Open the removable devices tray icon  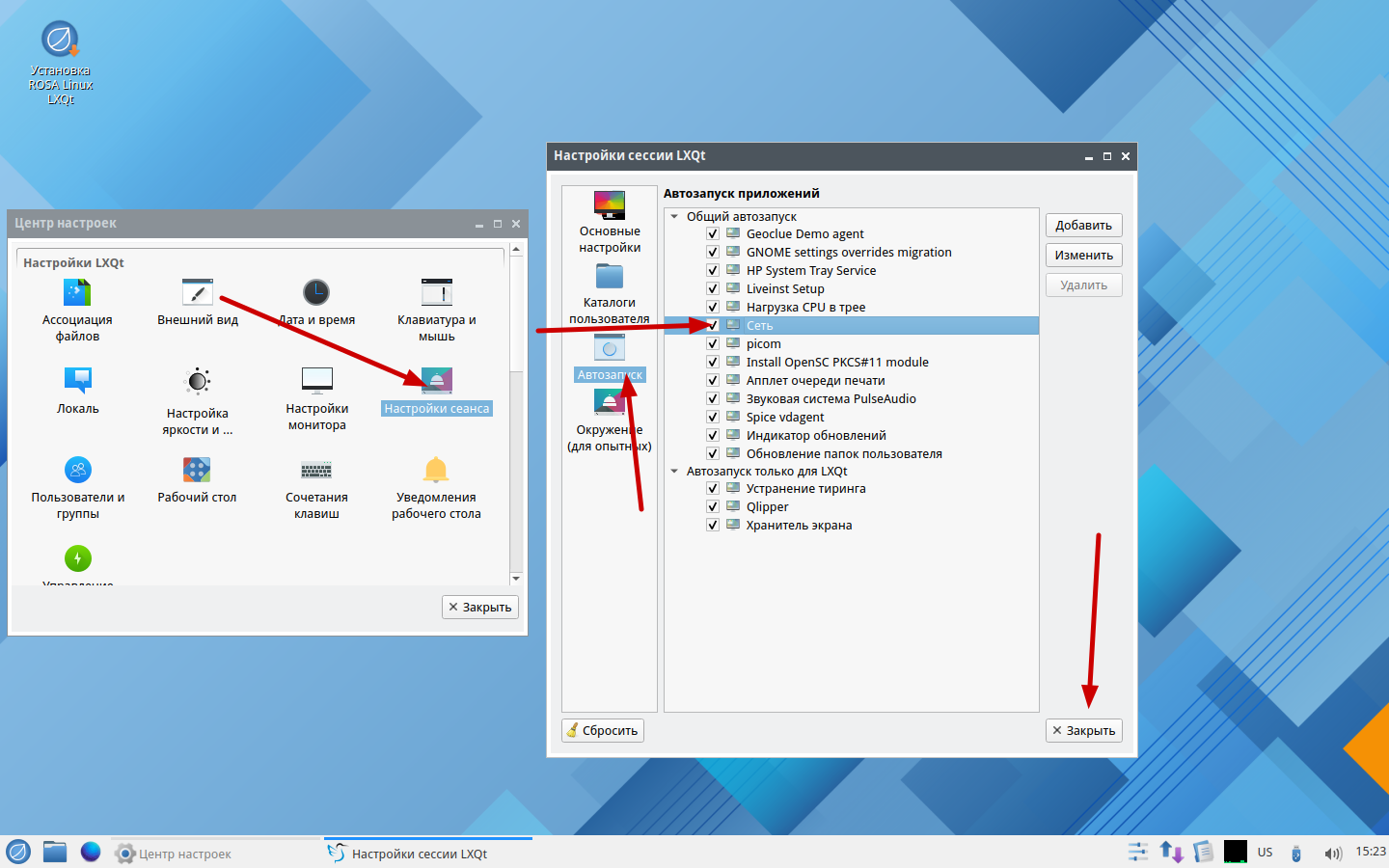click(x=1296, y=854)
